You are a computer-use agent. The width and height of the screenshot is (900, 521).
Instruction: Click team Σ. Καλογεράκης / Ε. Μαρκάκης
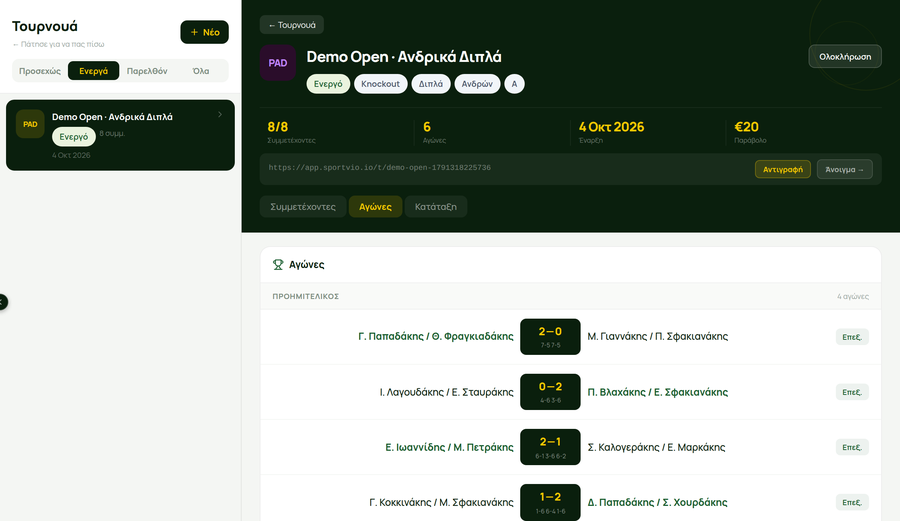(656, 447)
